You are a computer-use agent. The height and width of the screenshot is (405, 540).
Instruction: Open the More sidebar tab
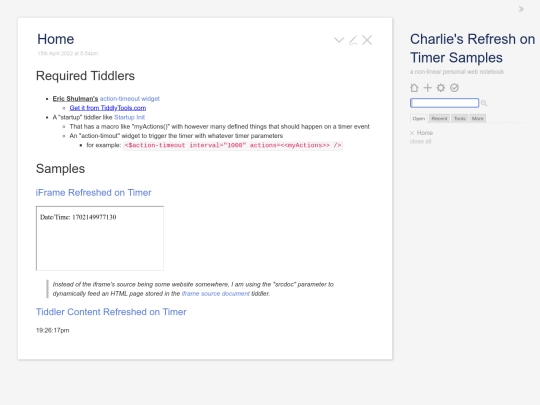[x=478, y=118]
